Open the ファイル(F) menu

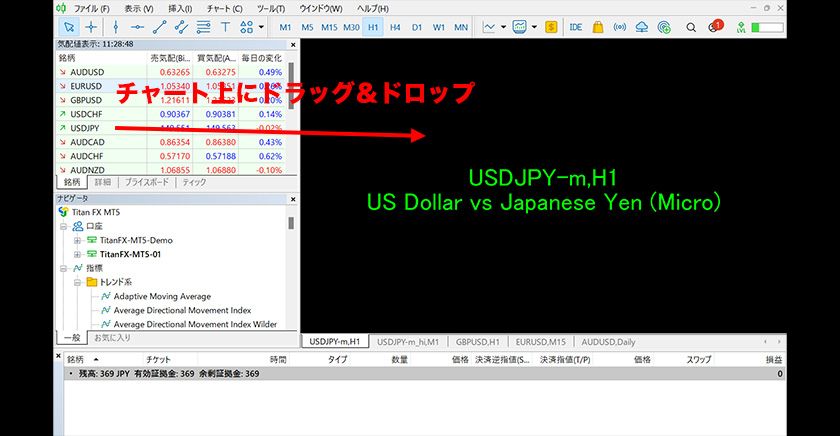click(x=91, y=9)
